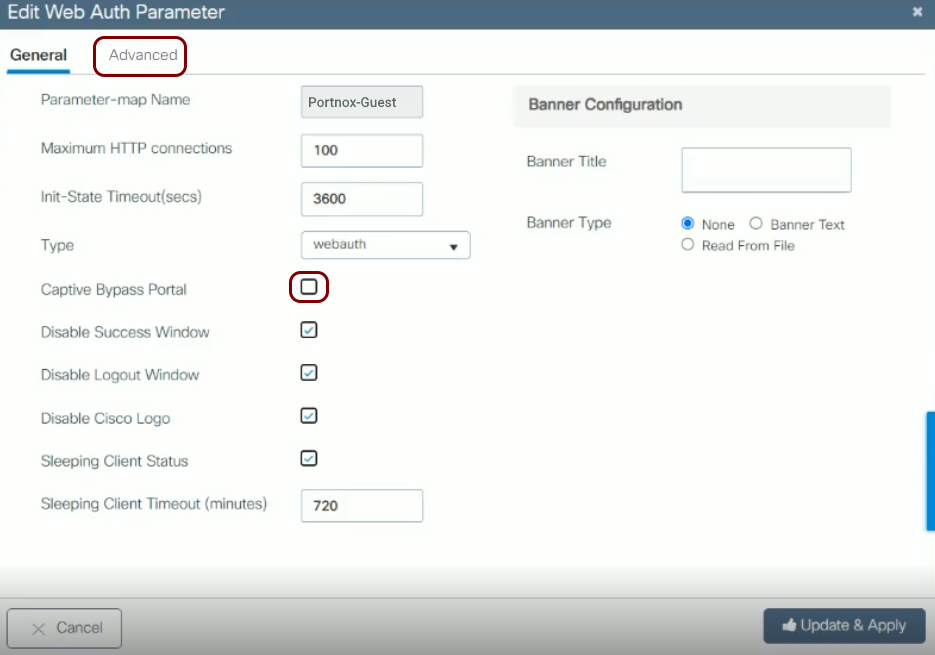Toggle the Disable Logout Window checkbox

pyautogui.click(x=309, y=373)
